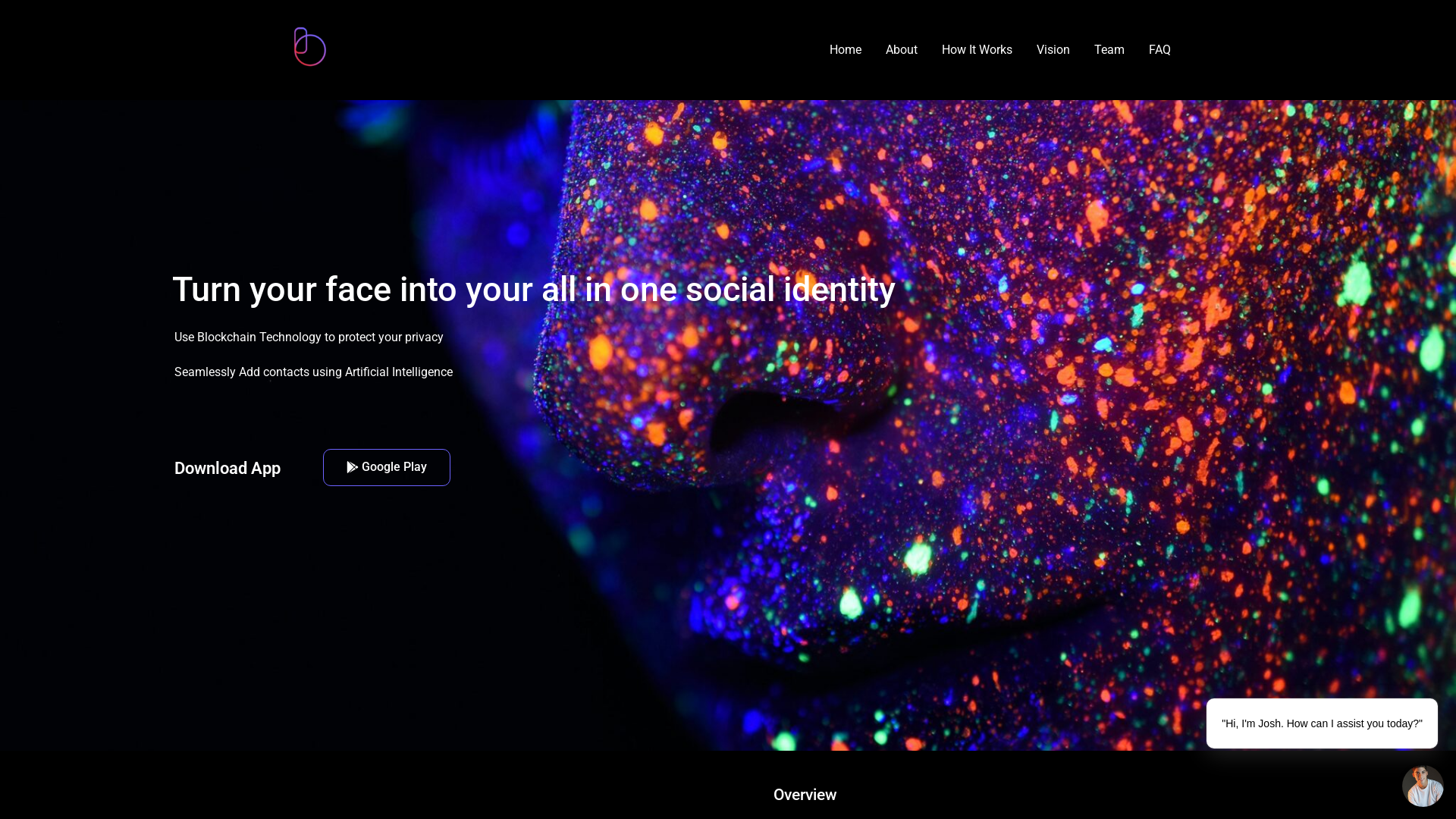The width and height of the screenshot is (1456, 819).
Task: Navigate to the Team section link
Action: (1109, 50)
